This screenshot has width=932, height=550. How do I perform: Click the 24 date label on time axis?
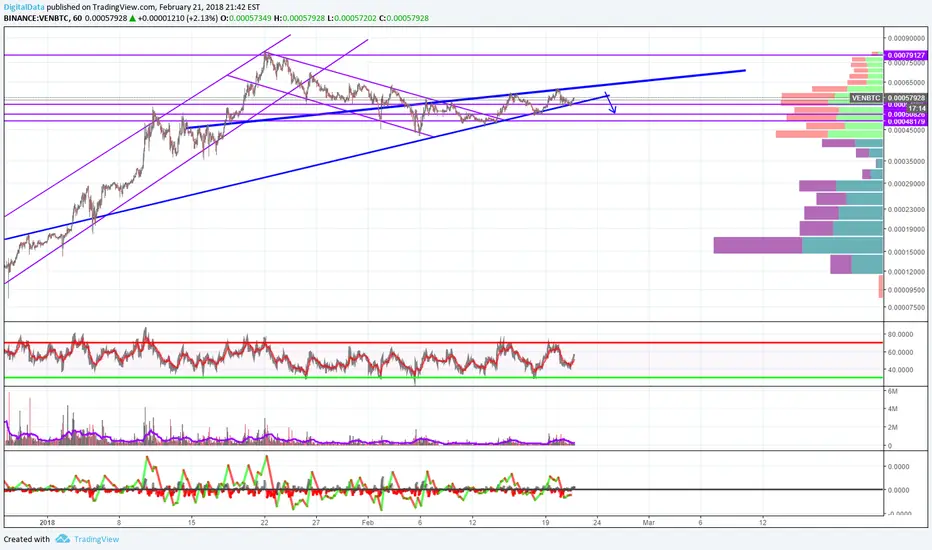coord(597,523)
